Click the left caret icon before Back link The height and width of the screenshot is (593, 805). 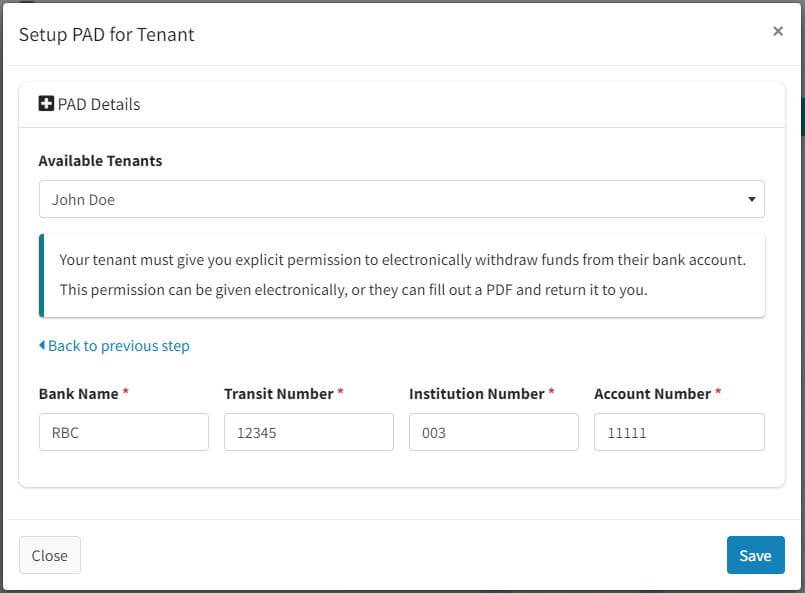tap(42, 346)
